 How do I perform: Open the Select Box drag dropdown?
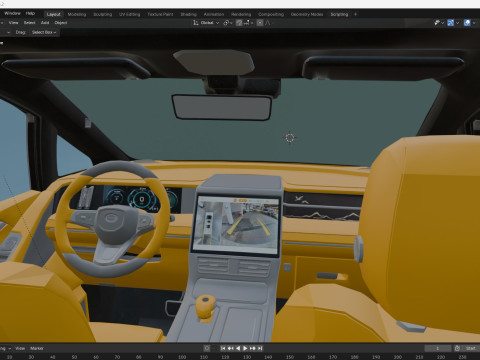tap(44, 32)
